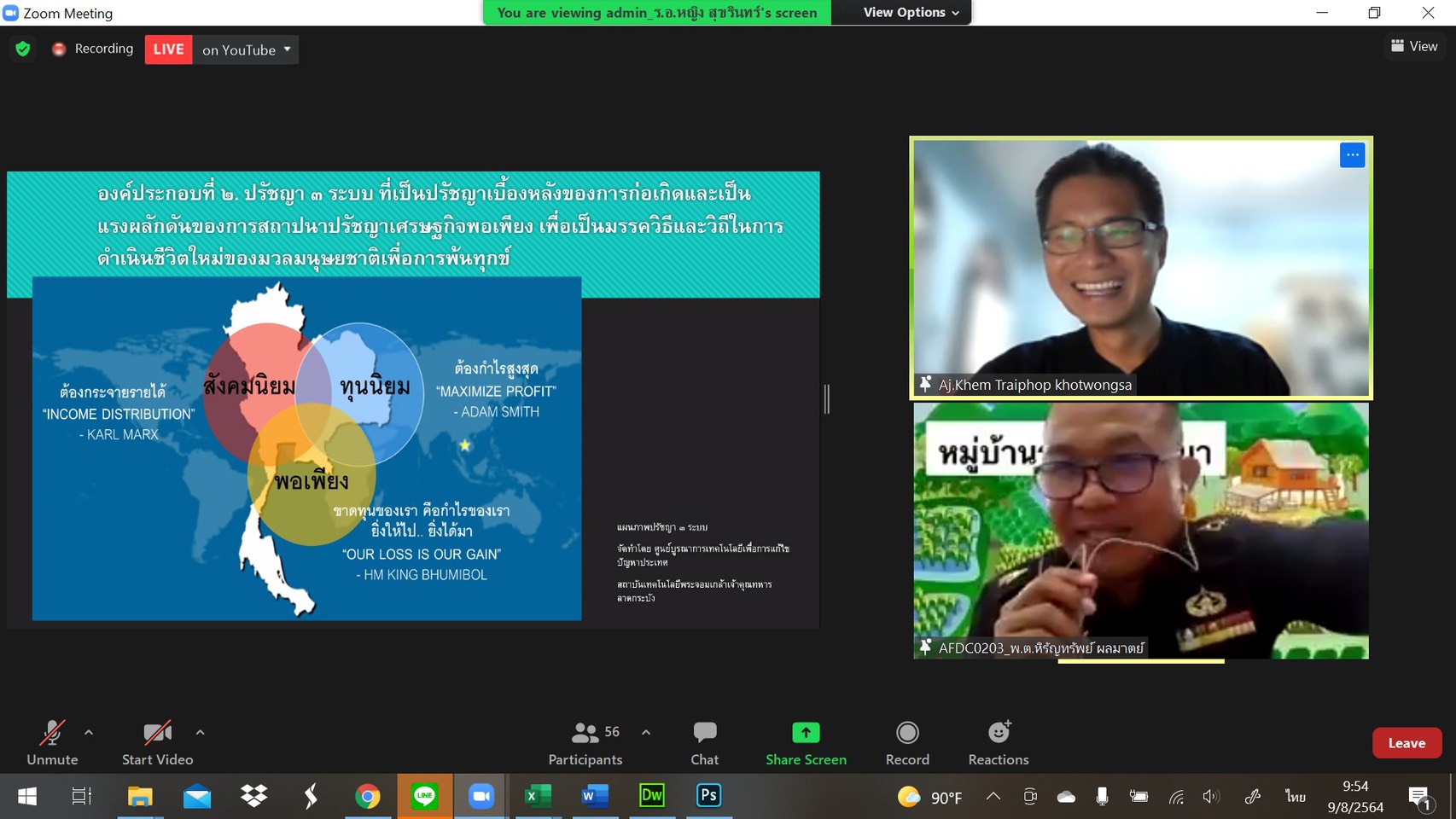Open File Explorer from the taskbar
1456x819 pixels.
pyautogui.click(x=140, y=796)
